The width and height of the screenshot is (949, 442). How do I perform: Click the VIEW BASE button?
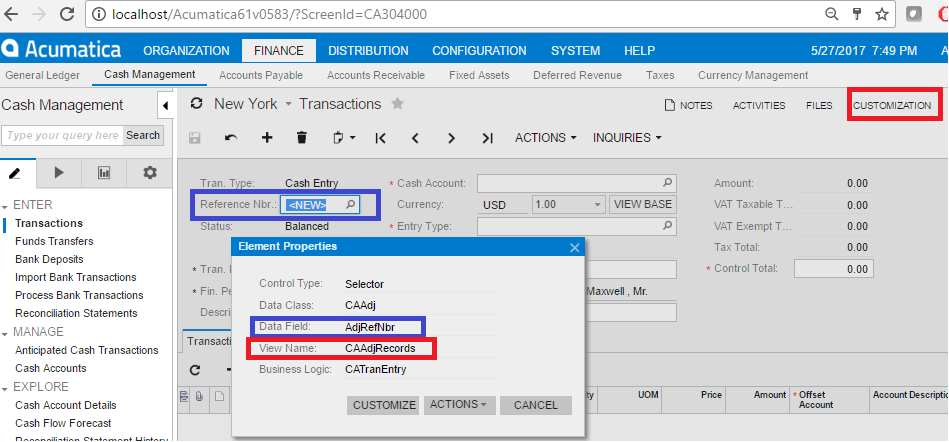(643, 205)
